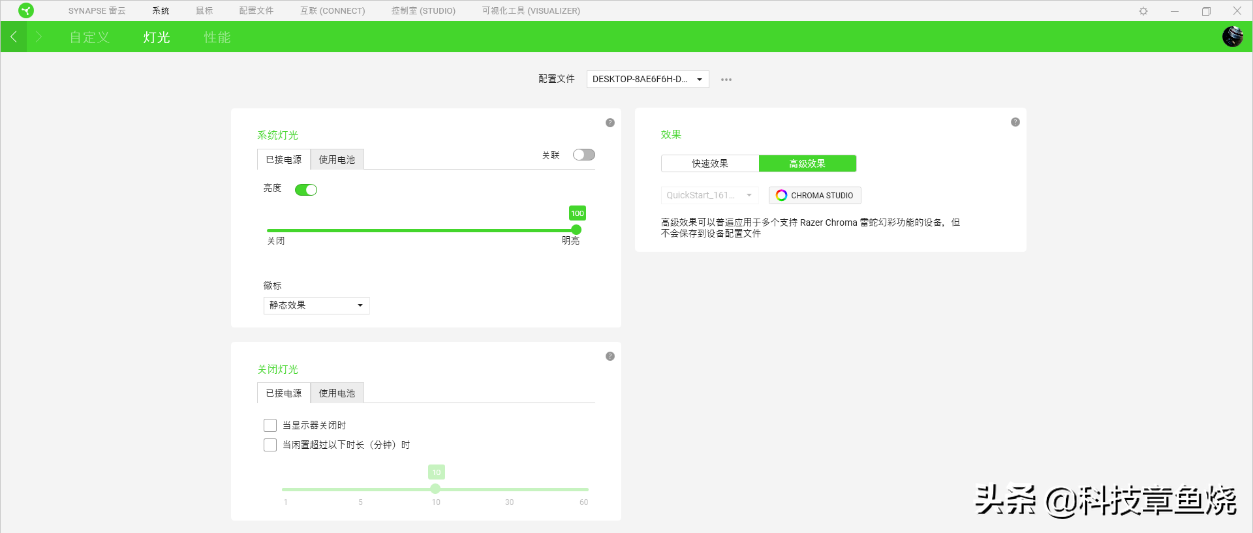The width and height of the screenshot is (1253, 533).
Task: Select 已接电源 tab in 关闭灯光
Action: tap(283, 393)
